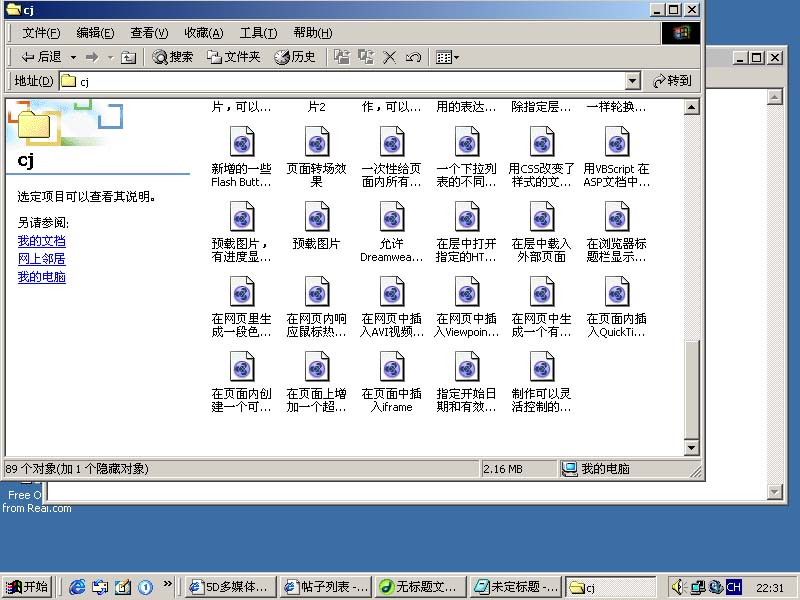Open the 帮助(H) menu

(x=313, y=33)
